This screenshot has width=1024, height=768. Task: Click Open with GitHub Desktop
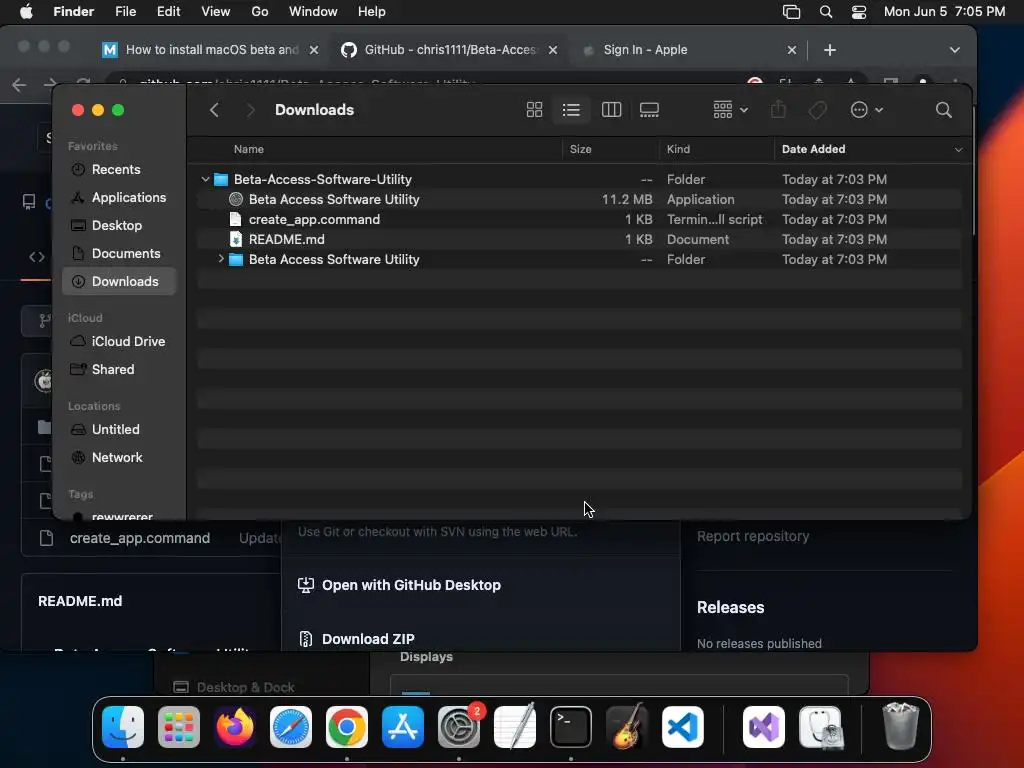[399, 585]
